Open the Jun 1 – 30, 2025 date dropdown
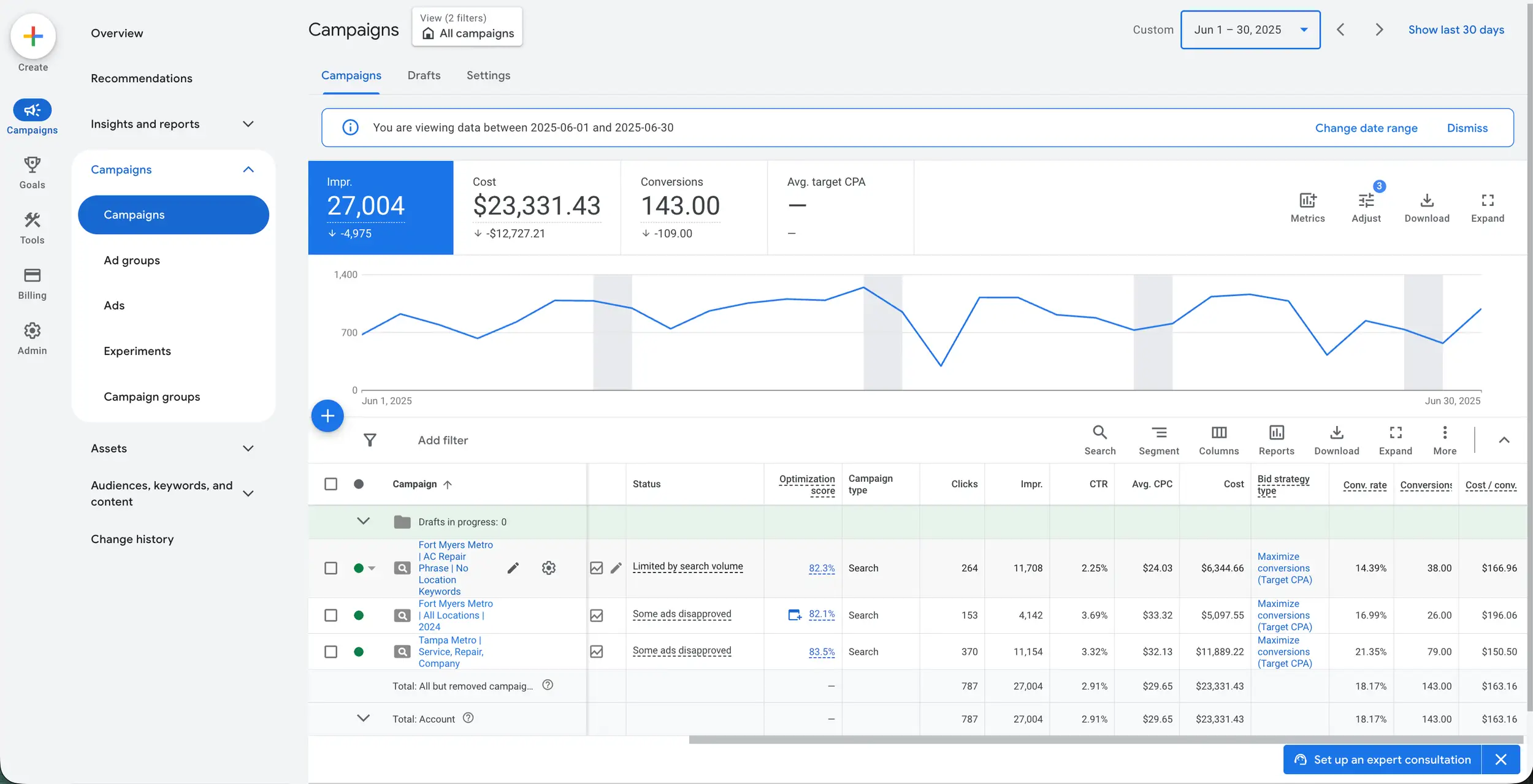The height and width of the screenshot is (784, 1533). point(1250,29)
